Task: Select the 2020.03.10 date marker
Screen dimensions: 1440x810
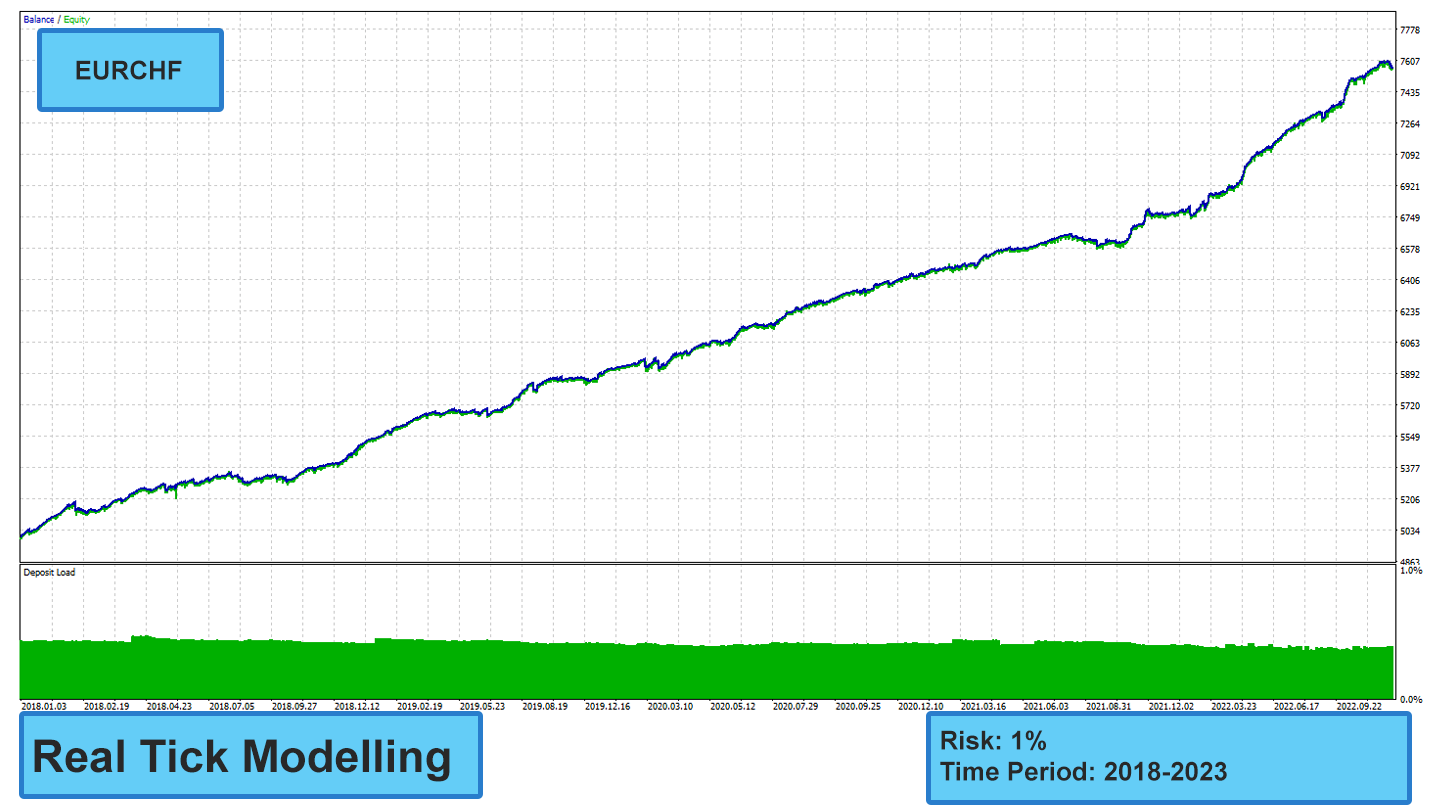Action: (670, 706)
